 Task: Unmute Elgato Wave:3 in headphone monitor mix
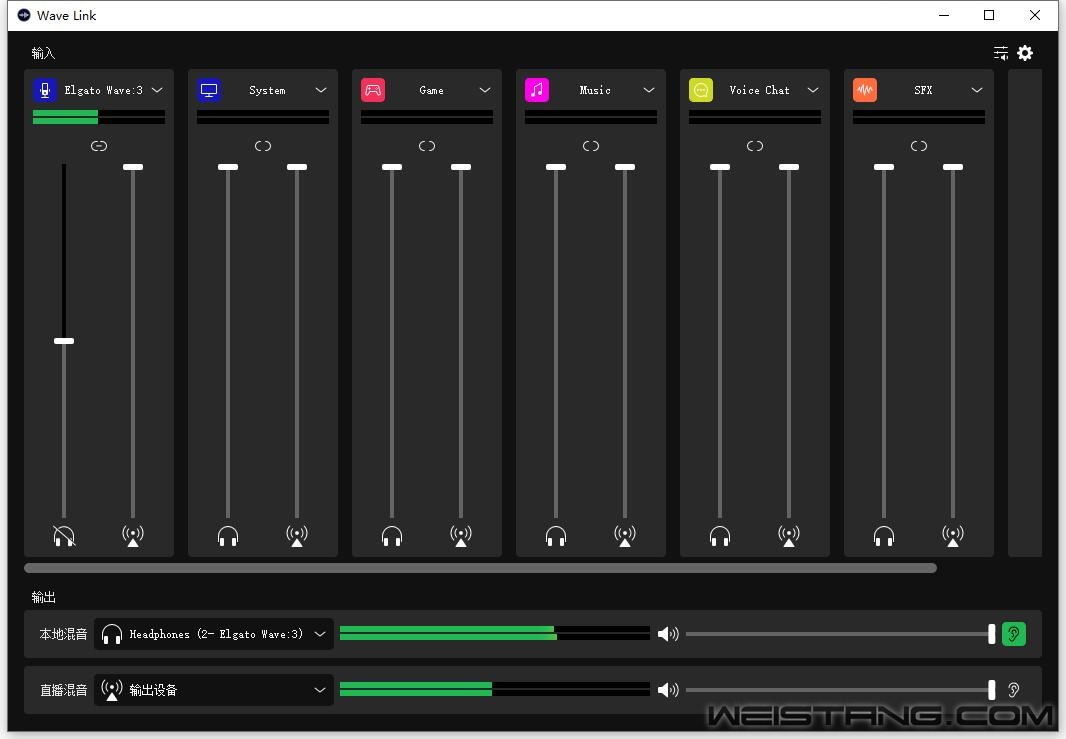[x=64, y=536]
